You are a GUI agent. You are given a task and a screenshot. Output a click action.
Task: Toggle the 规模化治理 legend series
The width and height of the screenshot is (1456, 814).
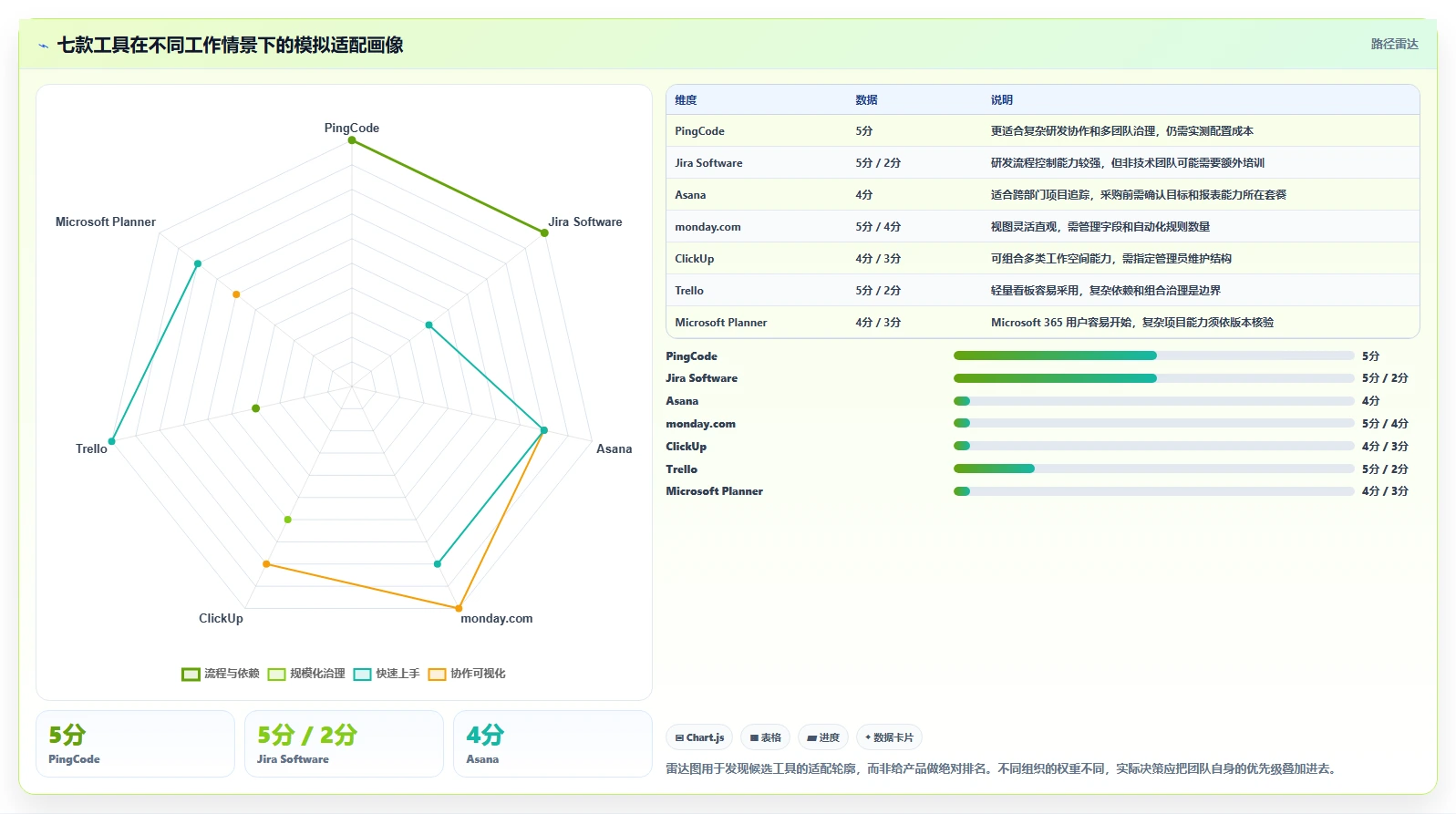pyautogui.click(x=306, y=674)
